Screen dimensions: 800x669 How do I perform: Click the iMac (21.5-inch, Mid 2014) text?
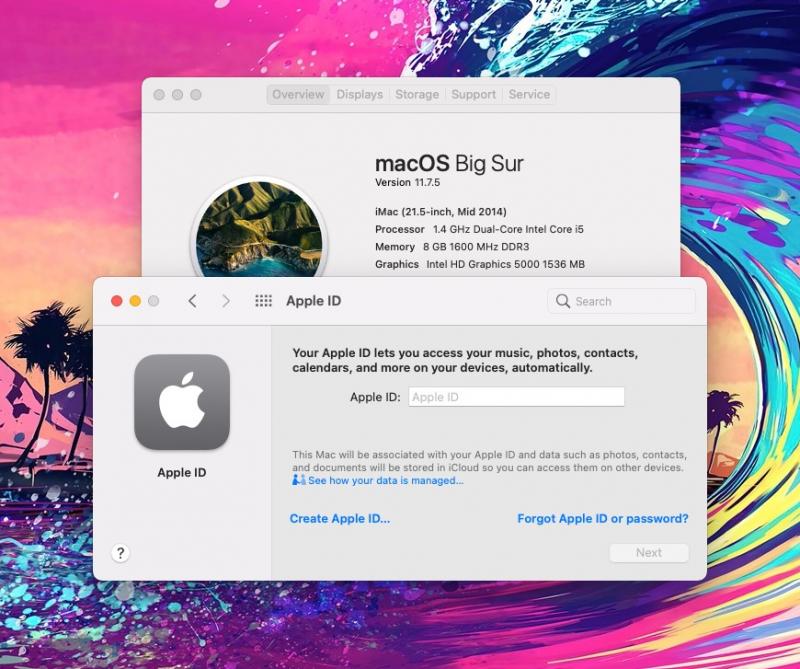(441, 212)
